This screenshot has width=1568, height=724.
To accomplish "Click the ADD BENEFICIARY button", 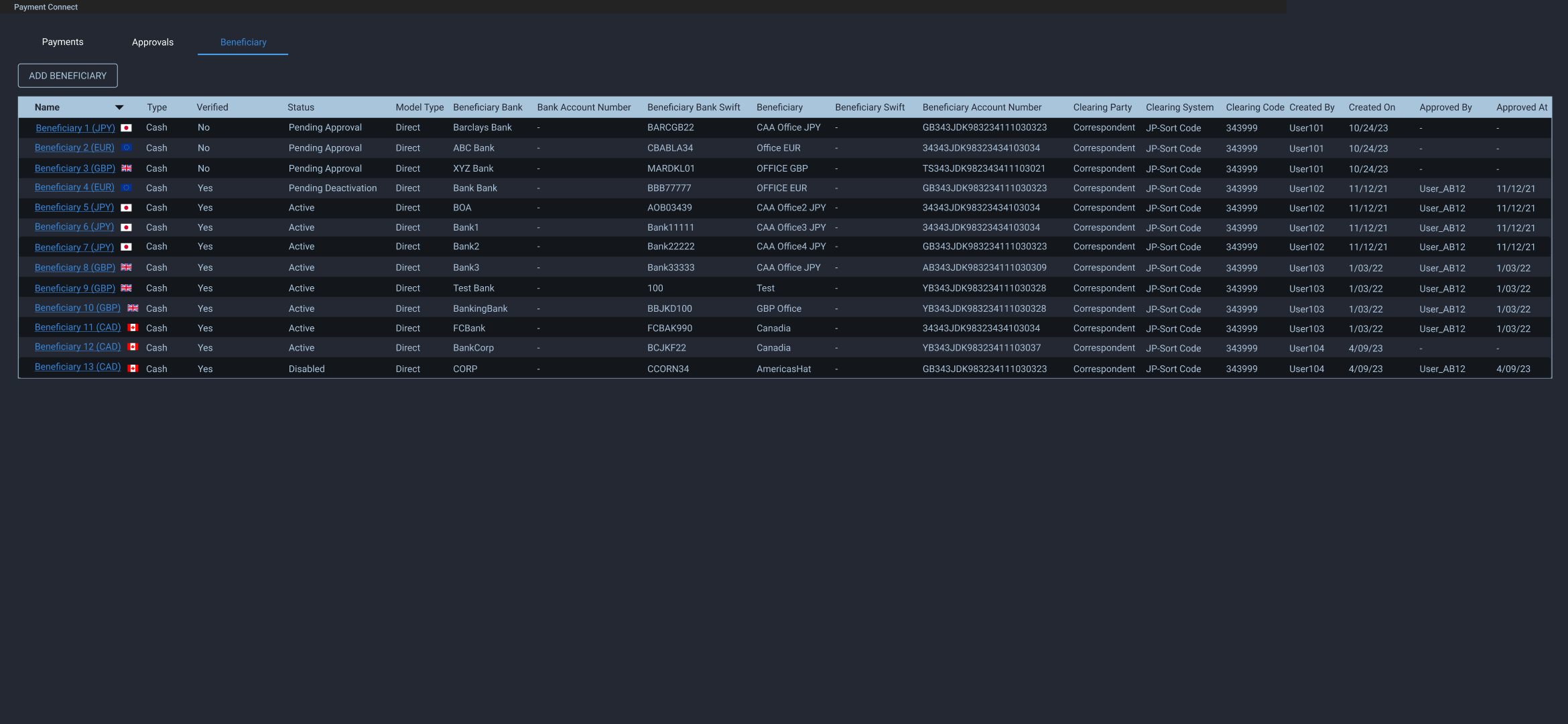I will click(x=68, y=76).
